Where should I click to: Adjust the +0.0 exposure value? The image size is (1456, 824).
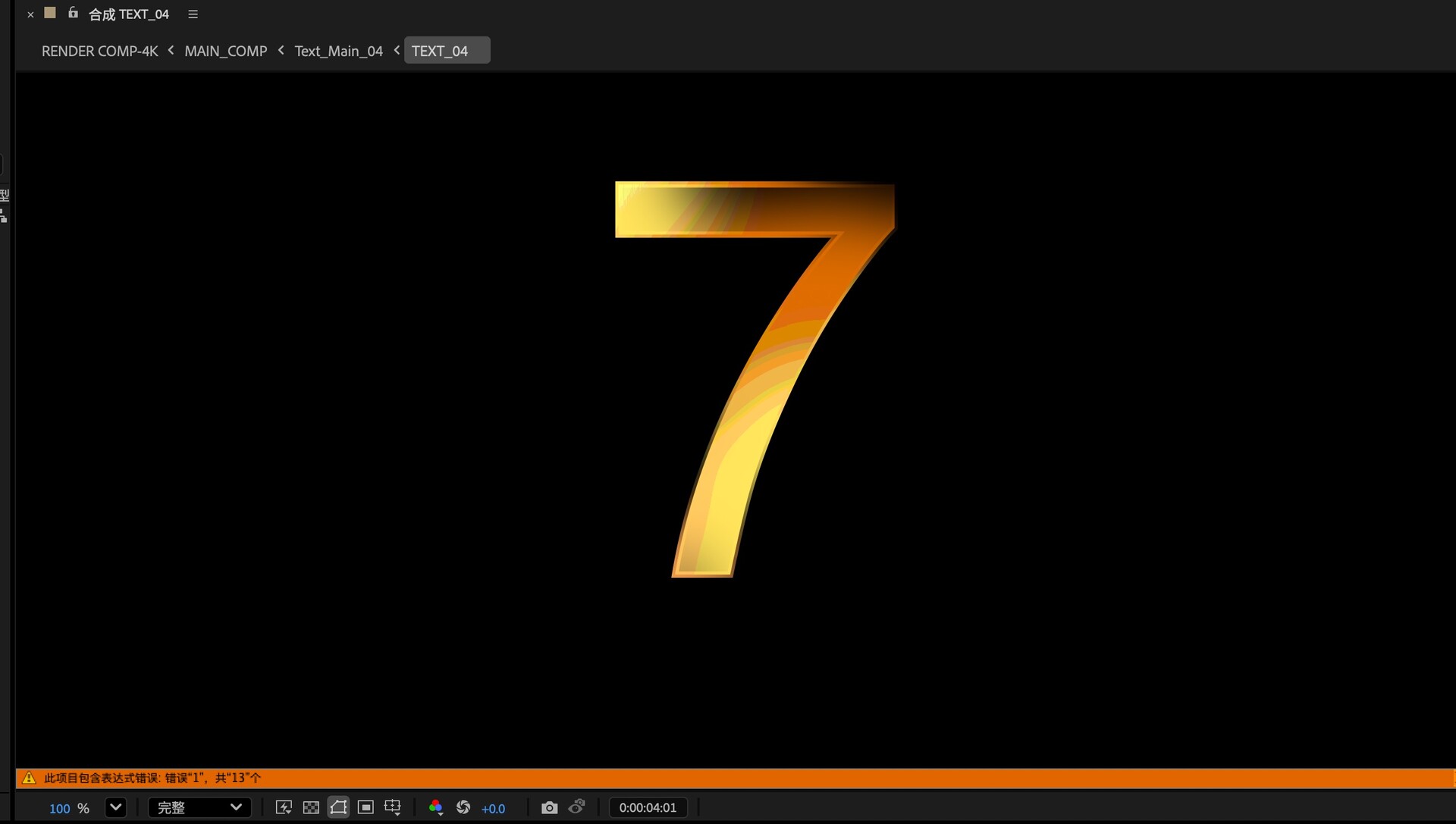point(493,809)
